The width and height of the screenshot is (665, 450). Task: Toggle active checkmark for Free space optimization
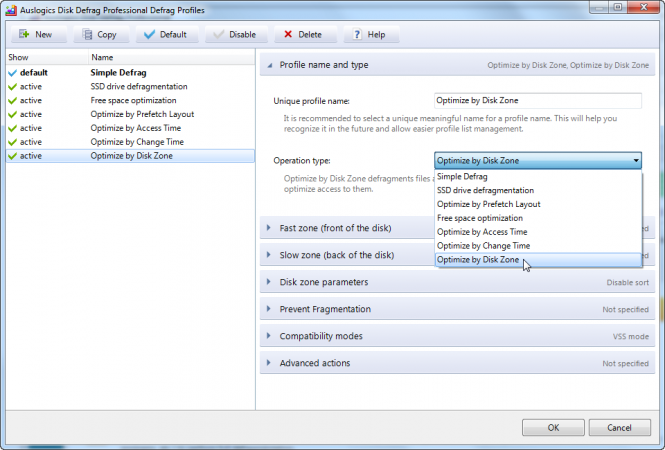click(12, 101)
